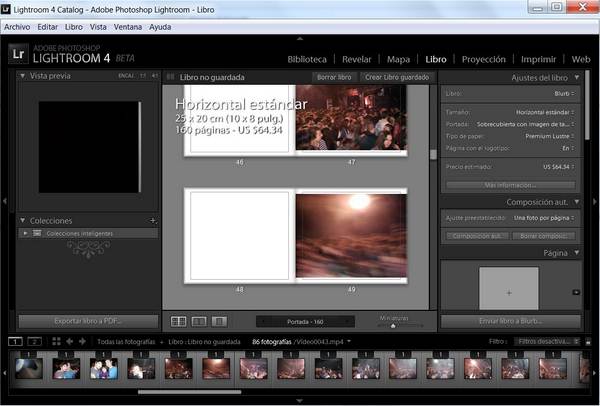
Task: Hide filmstrip with bottom arrow
Action: coord(300,401)
